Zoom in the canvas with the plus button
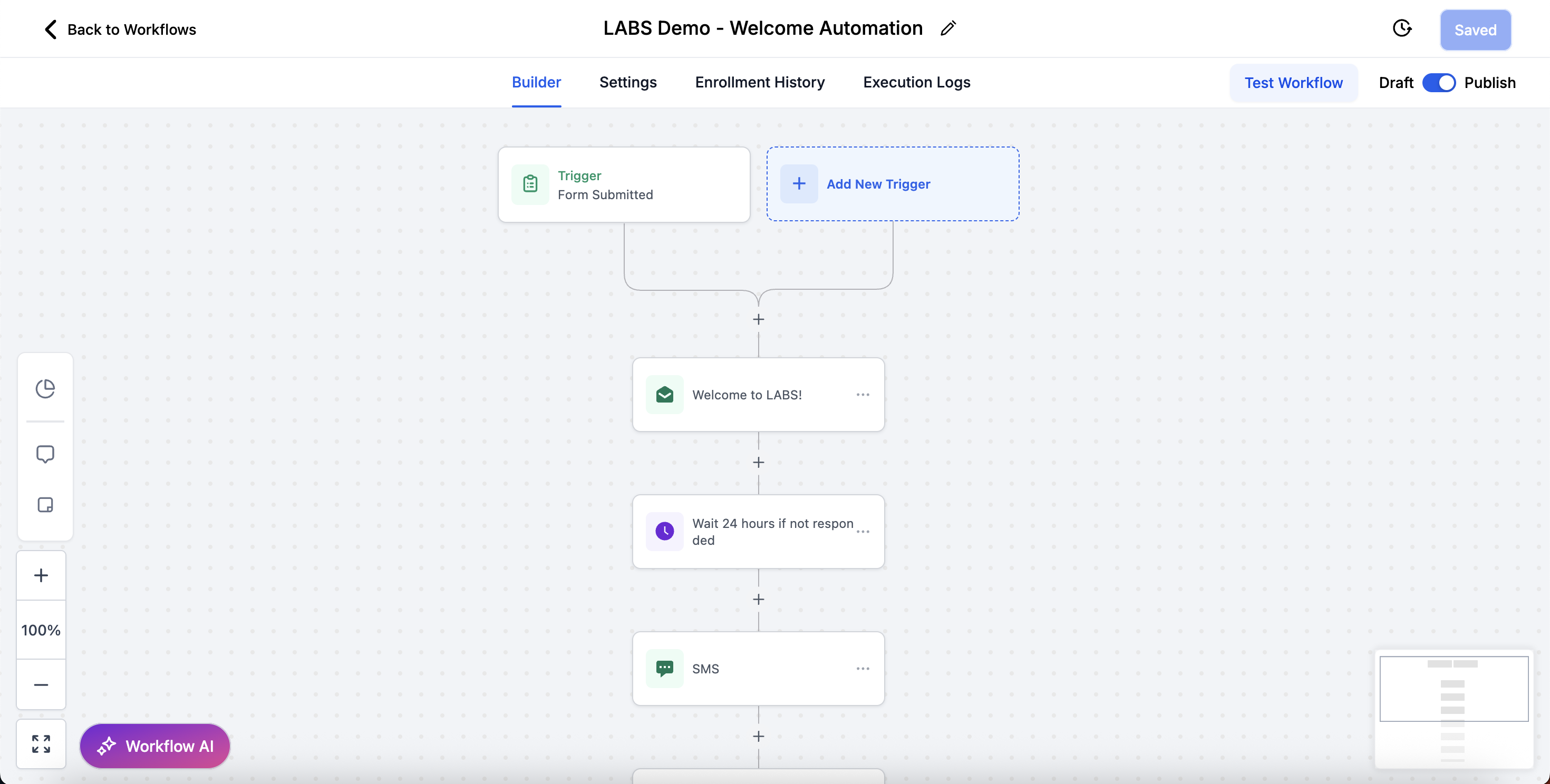Screen dimensions: 1550x784 coord(41,575)
